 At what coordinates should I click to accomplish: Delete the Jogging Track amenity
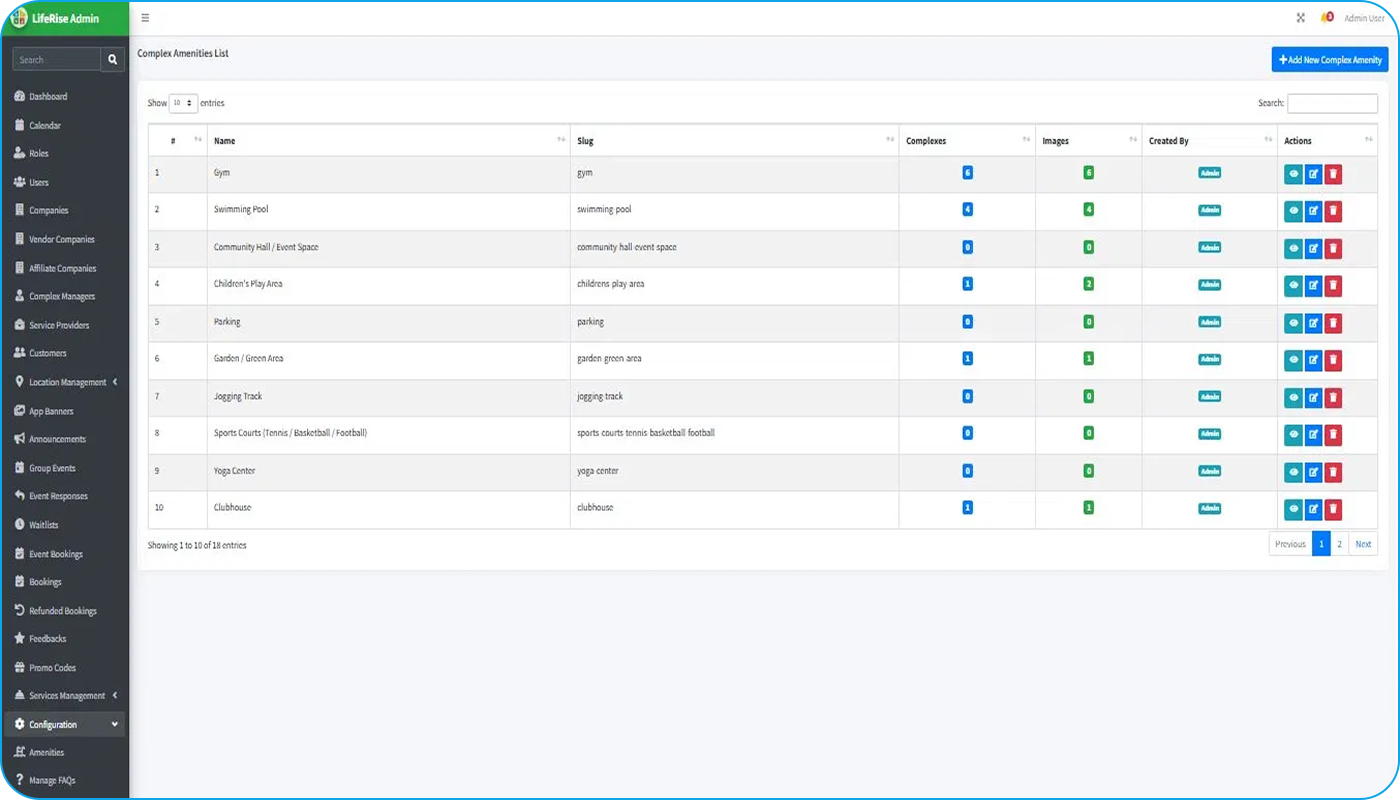coord(1333,398)
